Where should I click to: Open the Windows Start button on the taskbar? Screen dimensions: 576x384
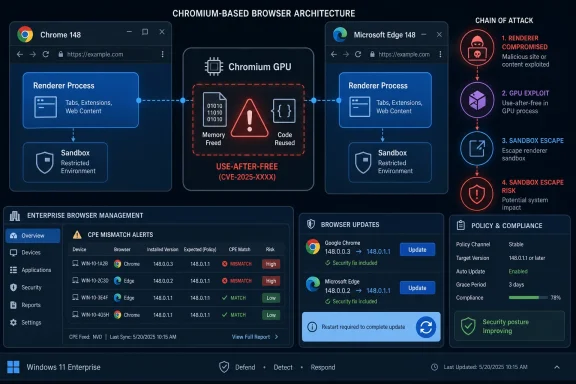click(x=13, y=367)
